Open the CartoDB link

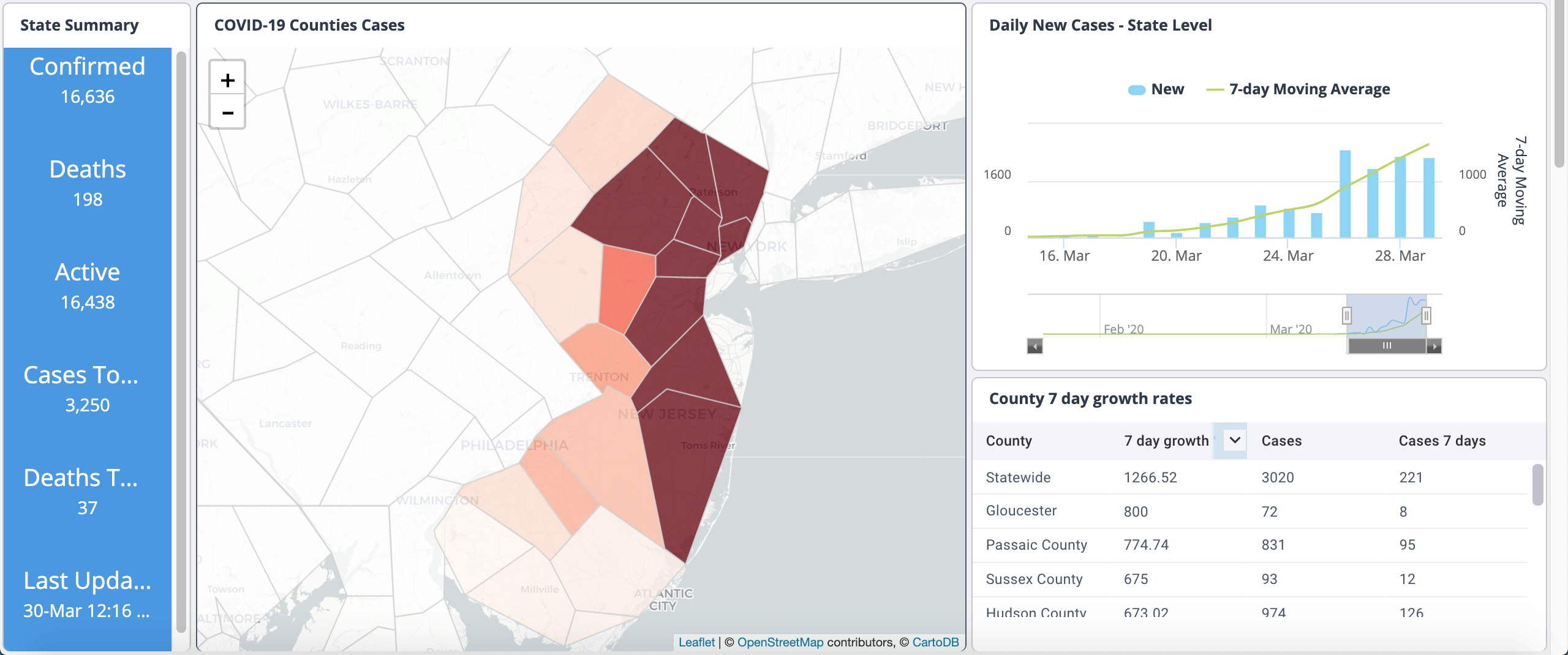tap(935, 642)
